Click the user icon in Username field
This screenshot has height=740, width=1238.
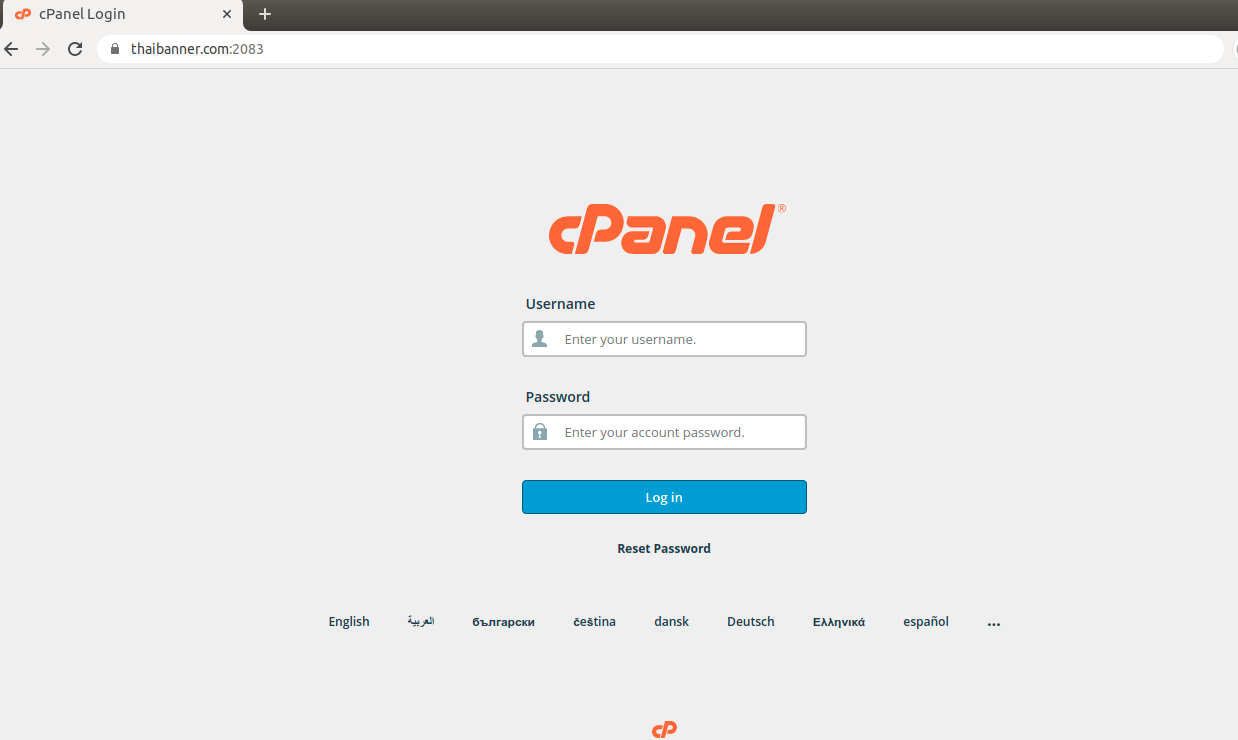540,339
